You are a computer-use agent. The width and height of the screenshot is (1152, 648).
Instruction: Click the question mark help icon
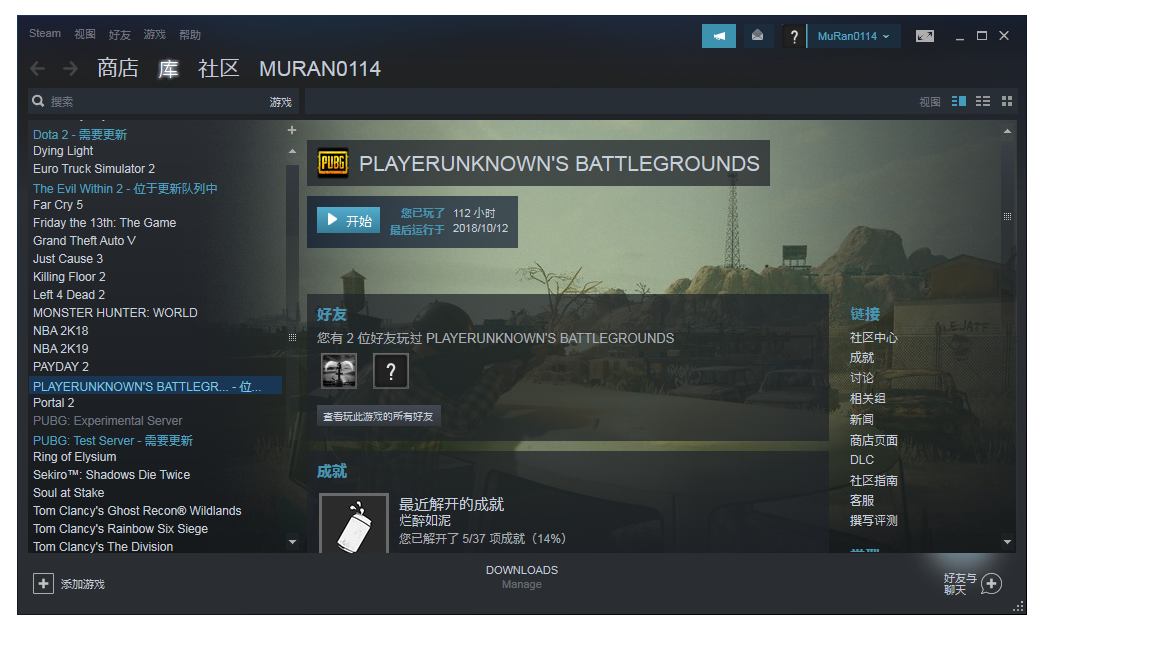(x=793, y=36)
